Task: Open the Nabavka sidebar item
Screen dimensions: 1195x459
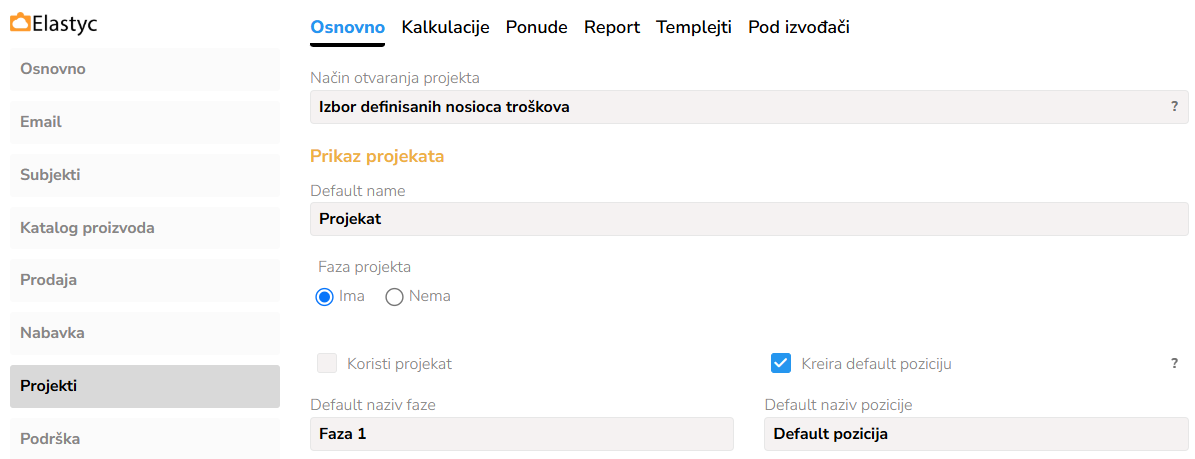Action: 145,333
